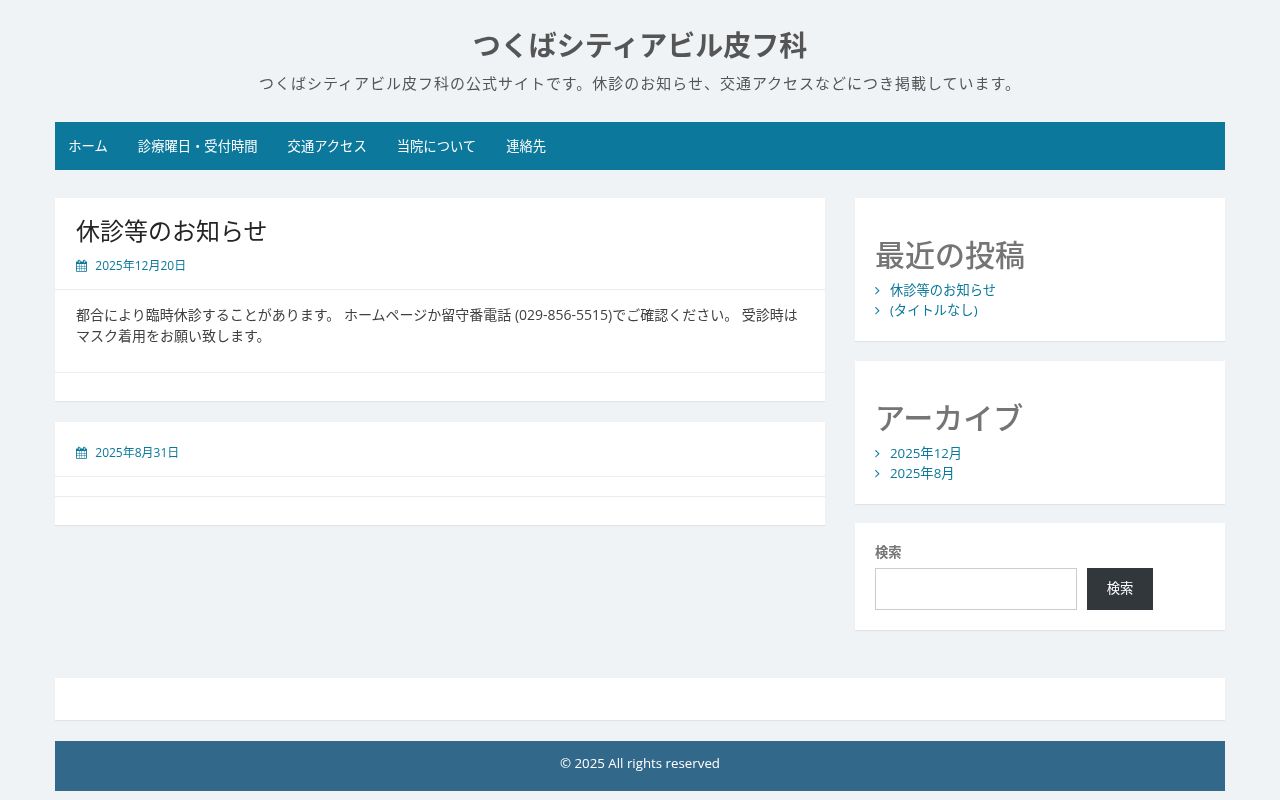Select 当院について from the menu
The width and height of the screenshot is (1280, 800).
tap(436, 146)
